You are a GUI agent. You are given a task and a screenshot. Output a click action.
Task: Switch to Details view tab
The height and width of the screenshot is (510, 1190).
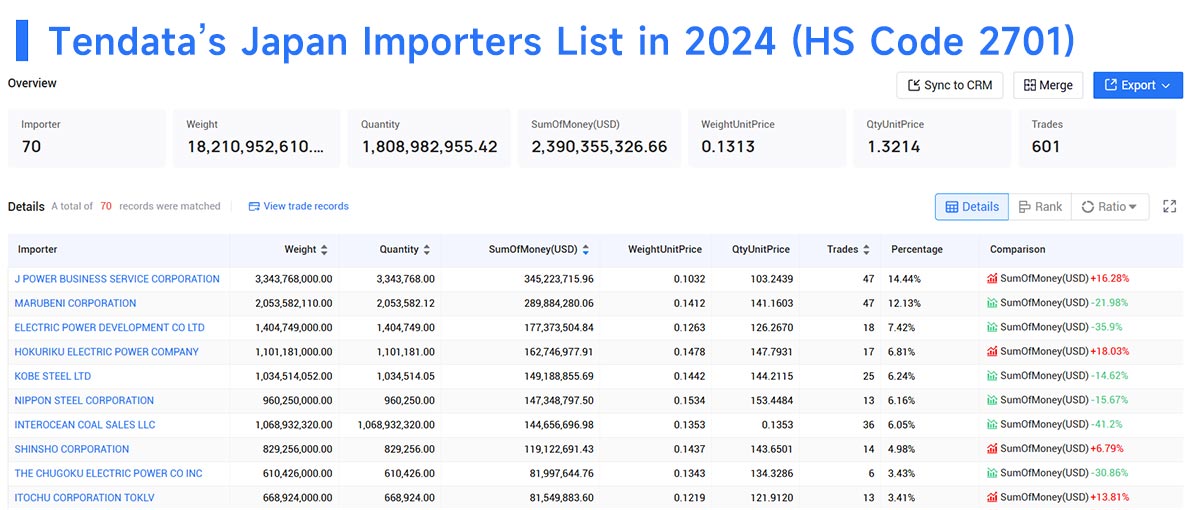[971, 206]
